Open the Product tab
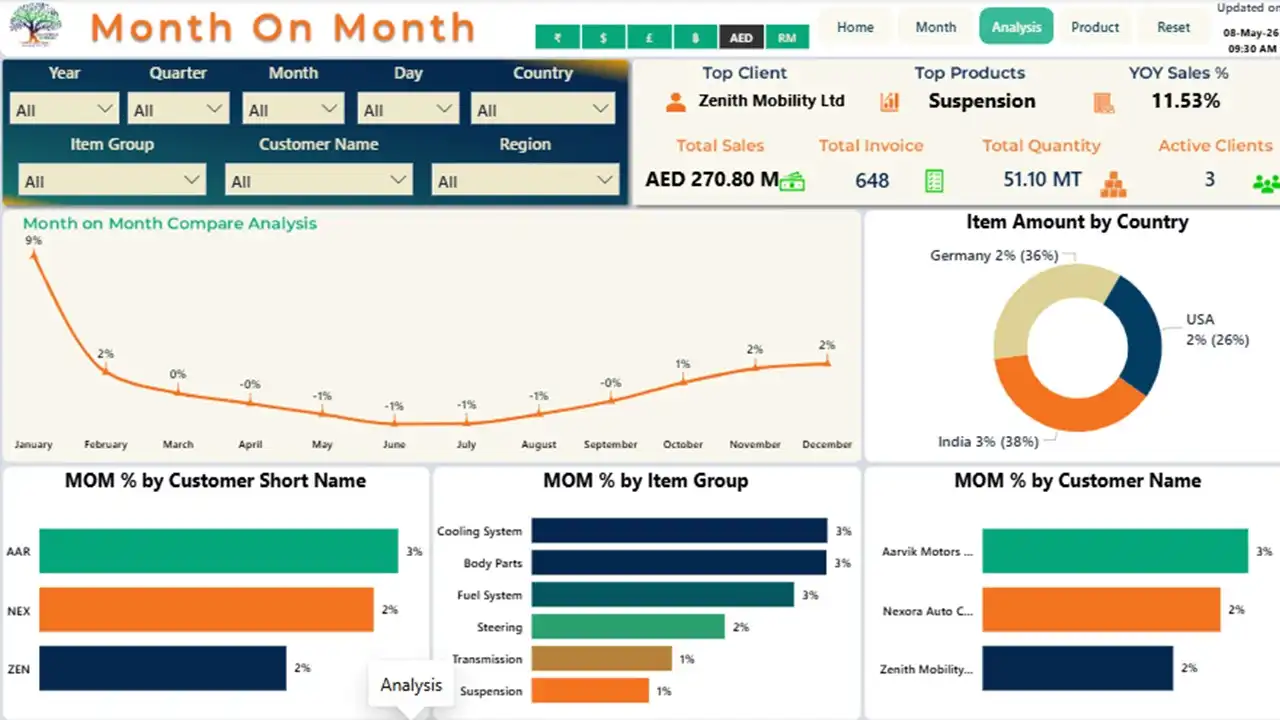The image size is (1280, 720). [1095, 27]
